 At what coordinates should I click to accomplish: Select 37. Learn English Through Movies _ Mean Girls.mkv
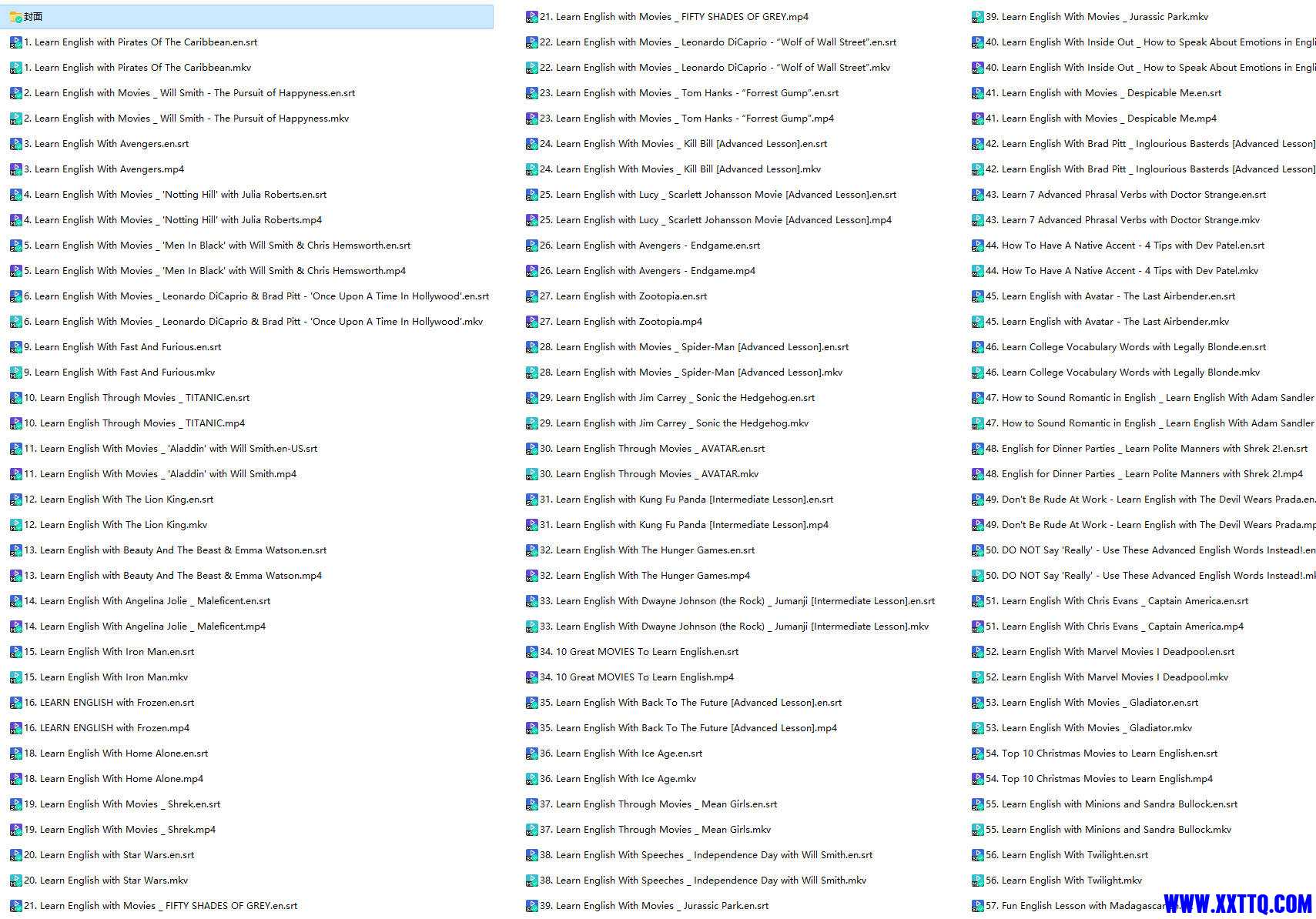655,829
